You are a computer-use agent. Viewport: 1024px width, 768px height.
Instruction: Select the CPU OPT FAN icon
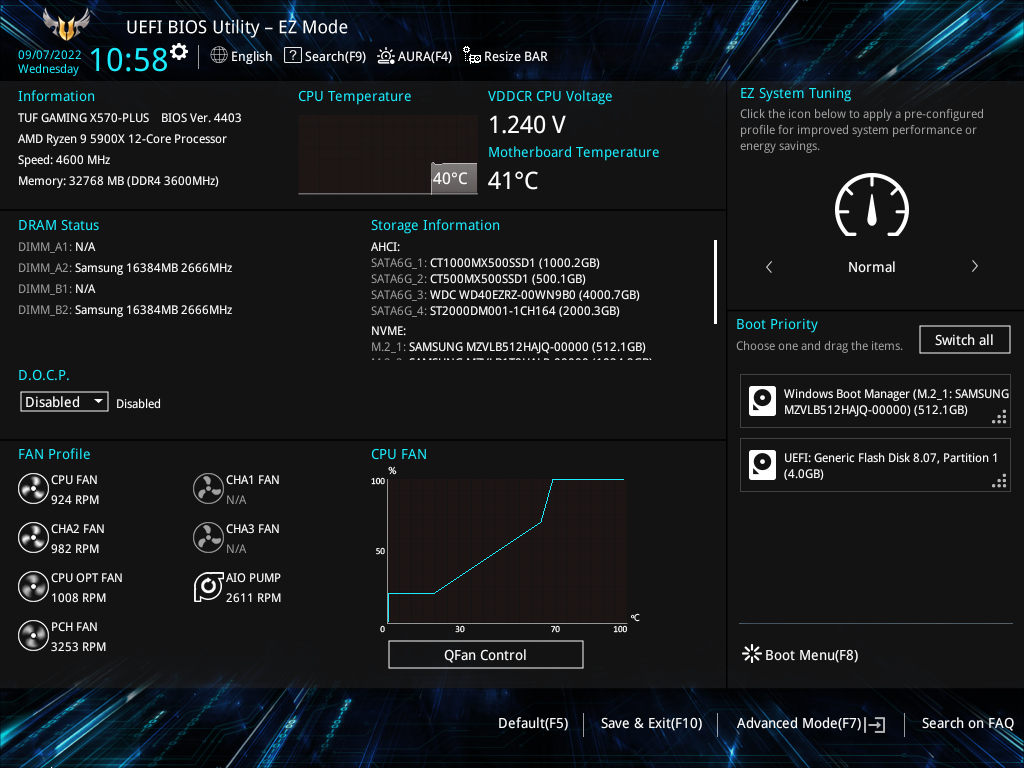coord(33,586)
